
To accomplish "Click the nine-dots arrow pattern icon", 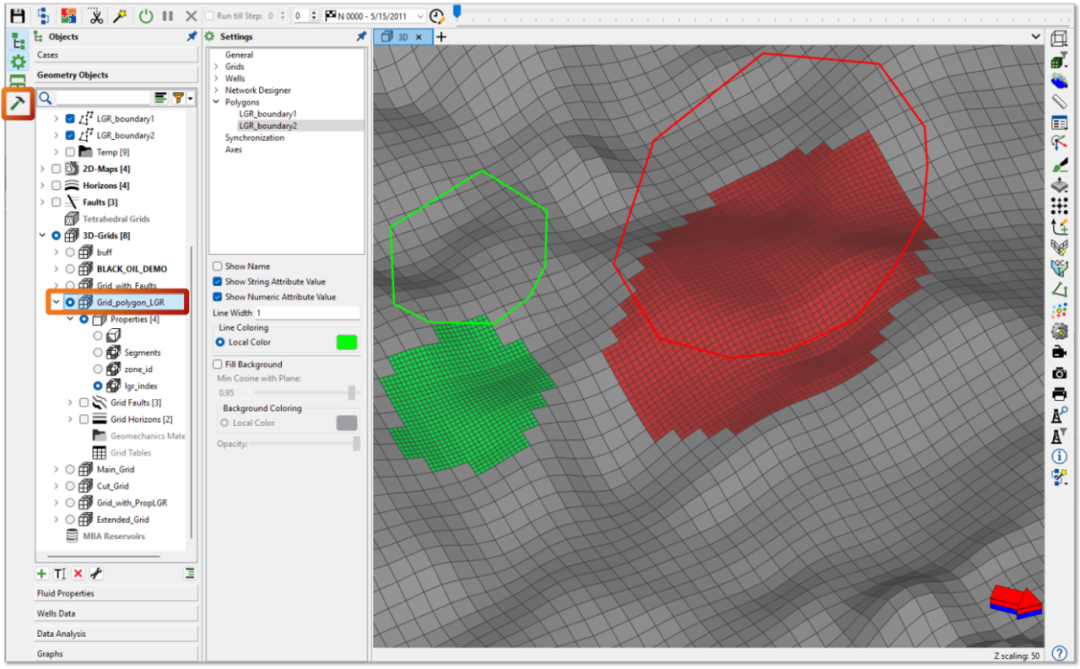I will coord(1059,206).
